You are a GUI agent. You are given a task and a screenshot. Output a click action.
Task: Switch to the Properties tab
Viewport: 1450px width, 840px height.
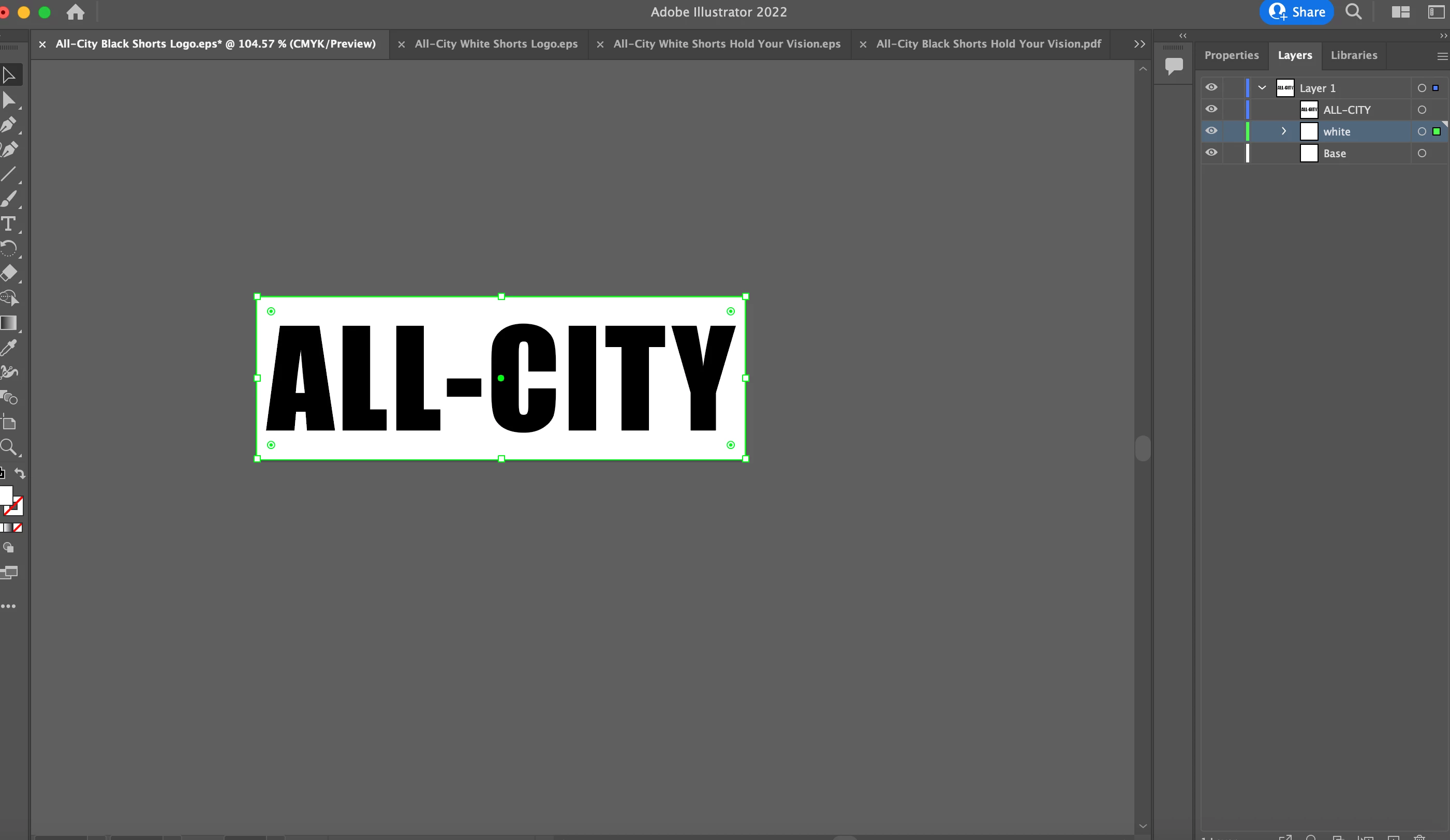click(x=1231, y=55)
